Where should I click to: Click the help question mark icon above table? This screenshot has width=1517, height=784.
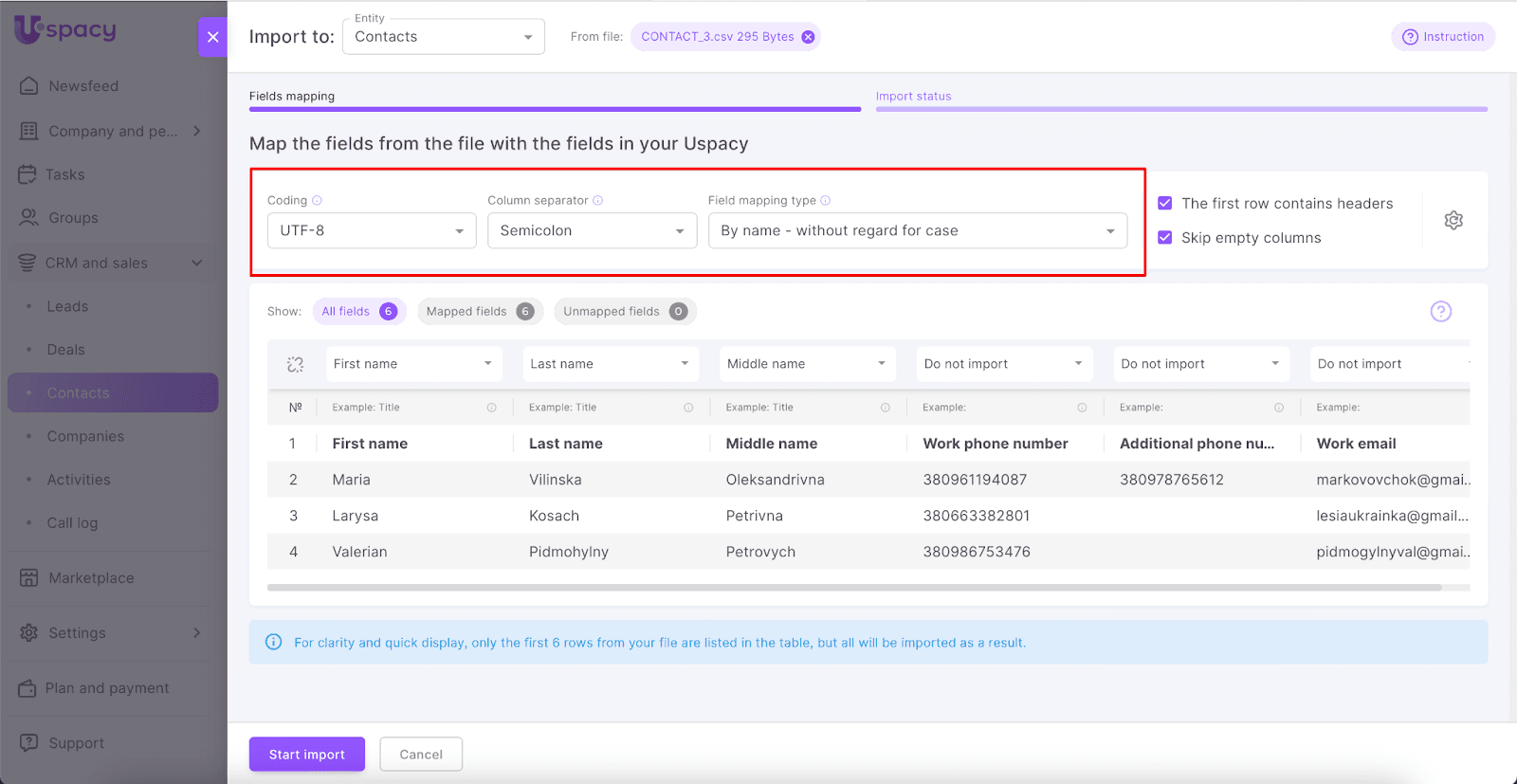(x=1440, y=311)
